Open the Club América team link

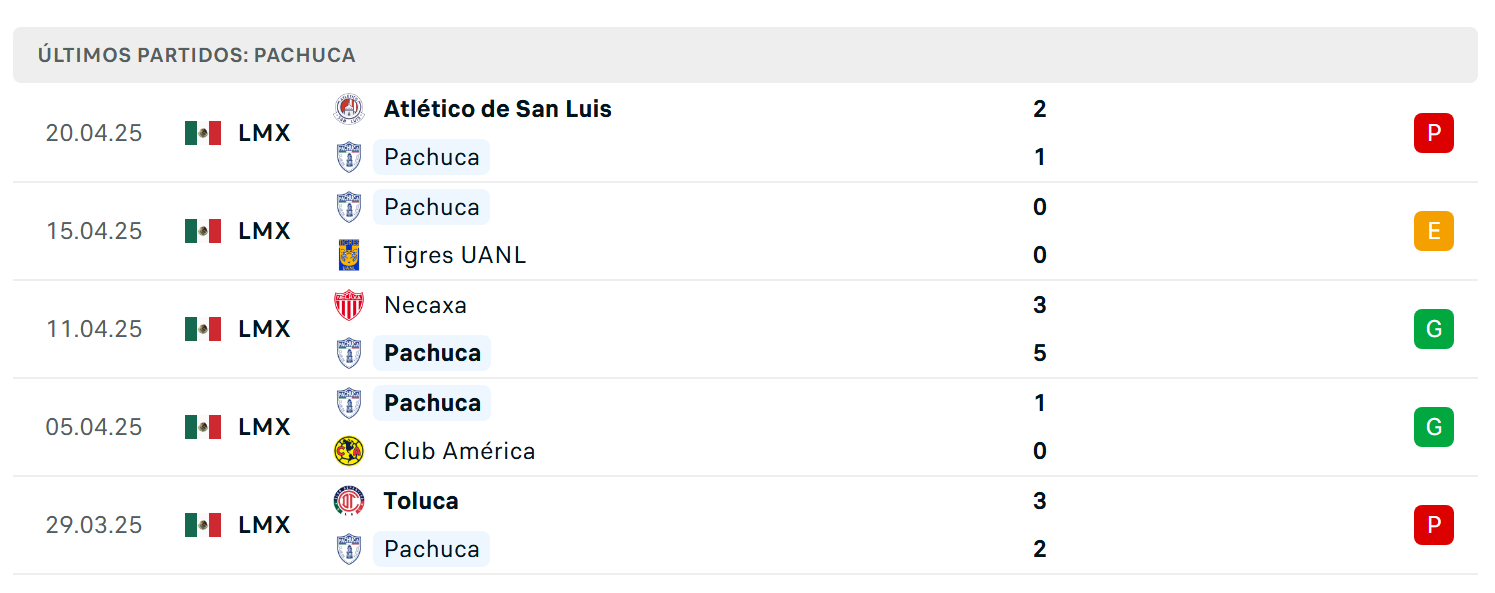tap(460, 451)
